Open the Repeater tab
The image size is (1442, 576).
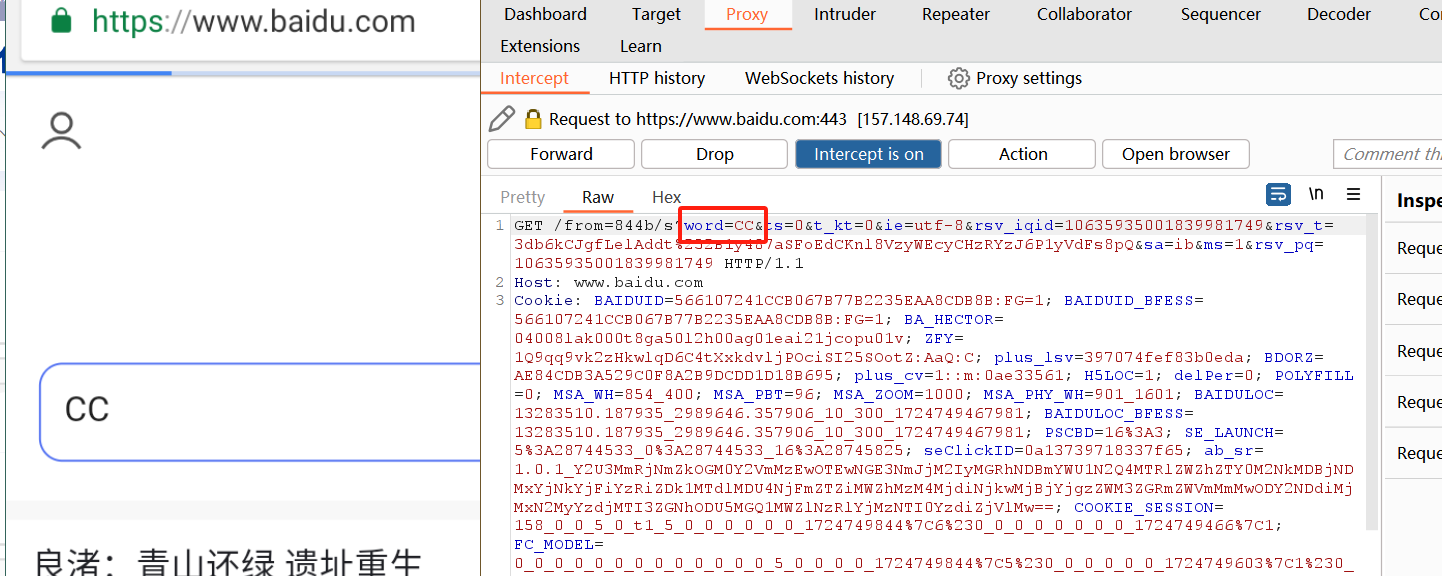(956, 14)
